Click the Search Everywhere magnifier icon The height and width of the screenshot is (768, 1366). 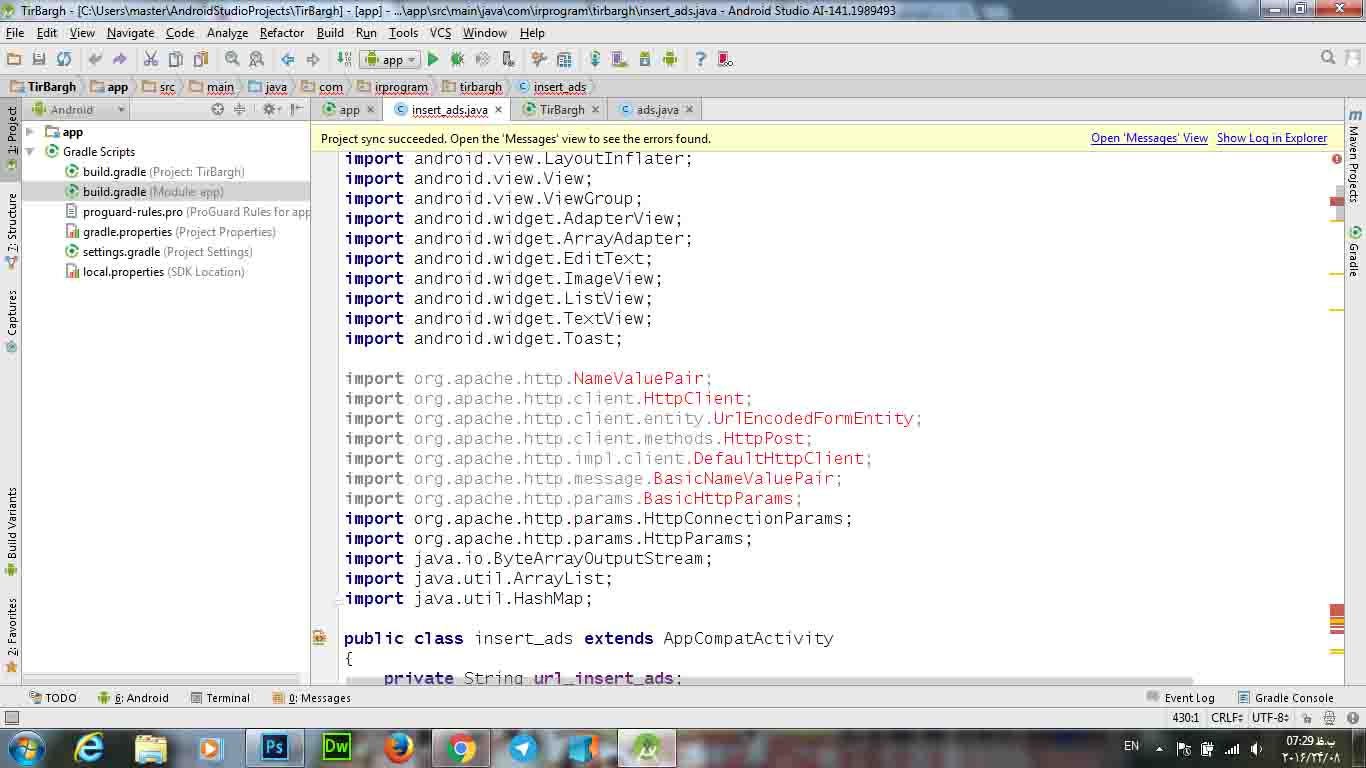(x=1328, y=58)
